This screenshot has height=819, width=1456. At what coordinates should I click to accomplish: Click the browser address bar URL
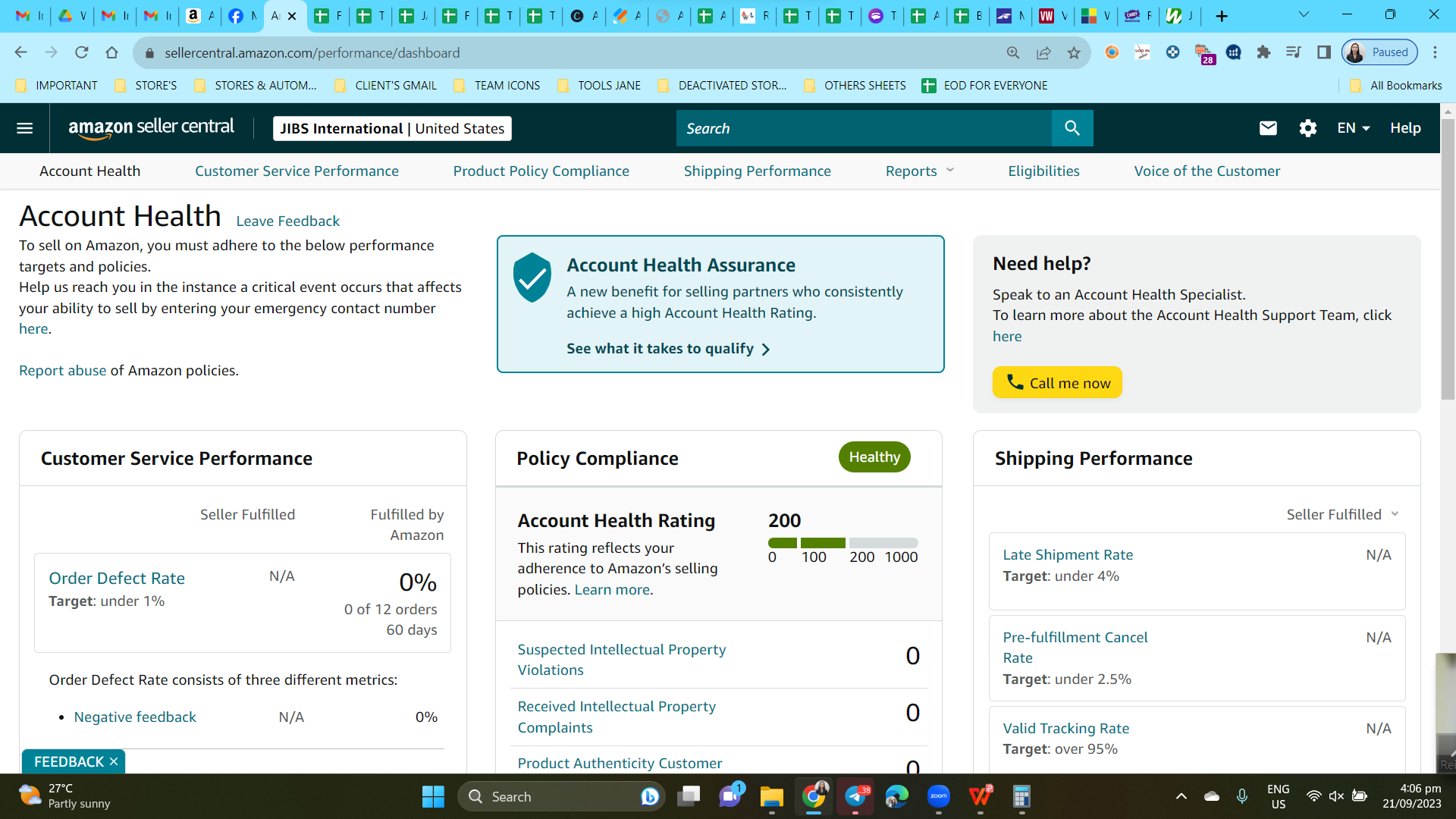(312, 52)
